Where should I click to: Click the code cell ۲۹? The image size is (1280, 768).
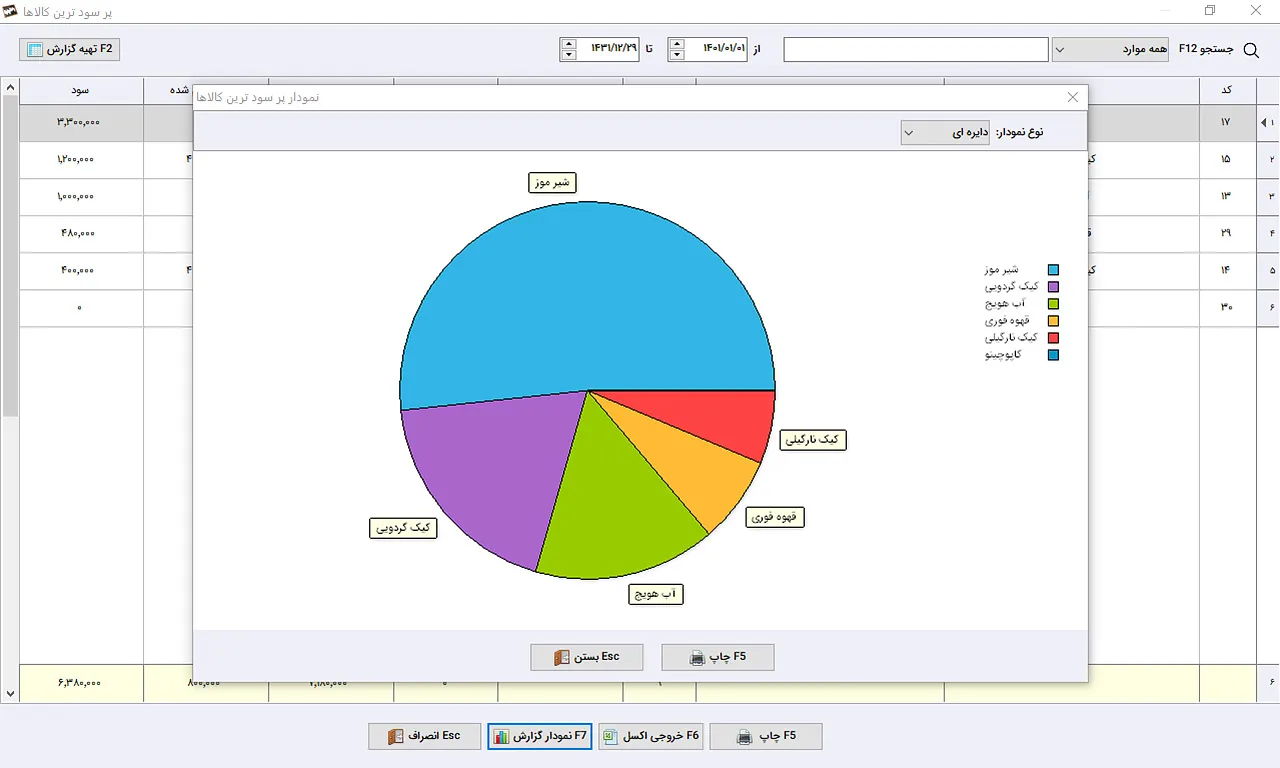1227,233
